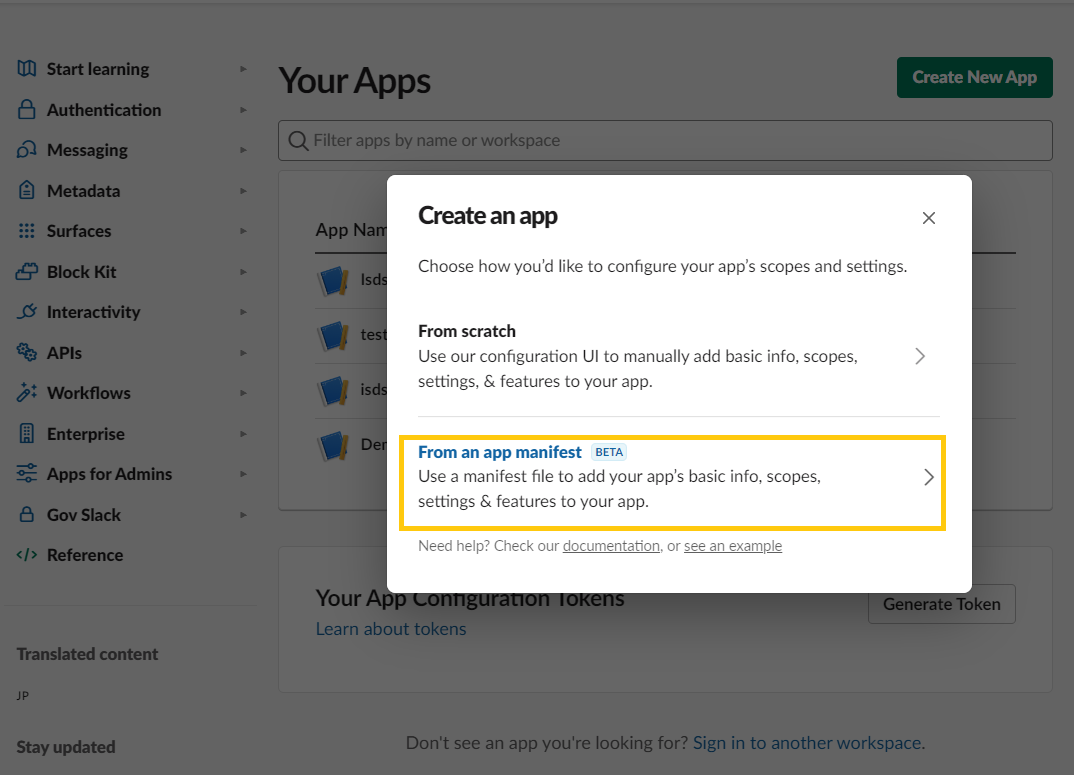Click the Start learning book icon
The image size is (1074, 775).
[x=27, y=69]
